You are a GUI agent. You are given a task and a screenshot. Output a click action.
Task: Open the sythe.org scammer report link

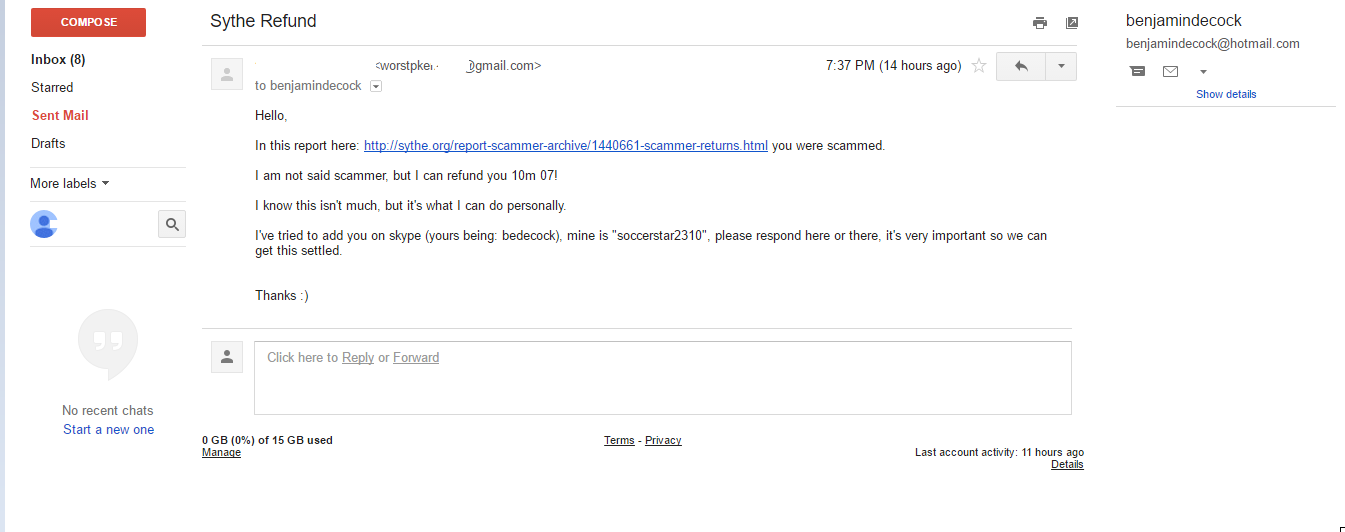click(565, 146)
